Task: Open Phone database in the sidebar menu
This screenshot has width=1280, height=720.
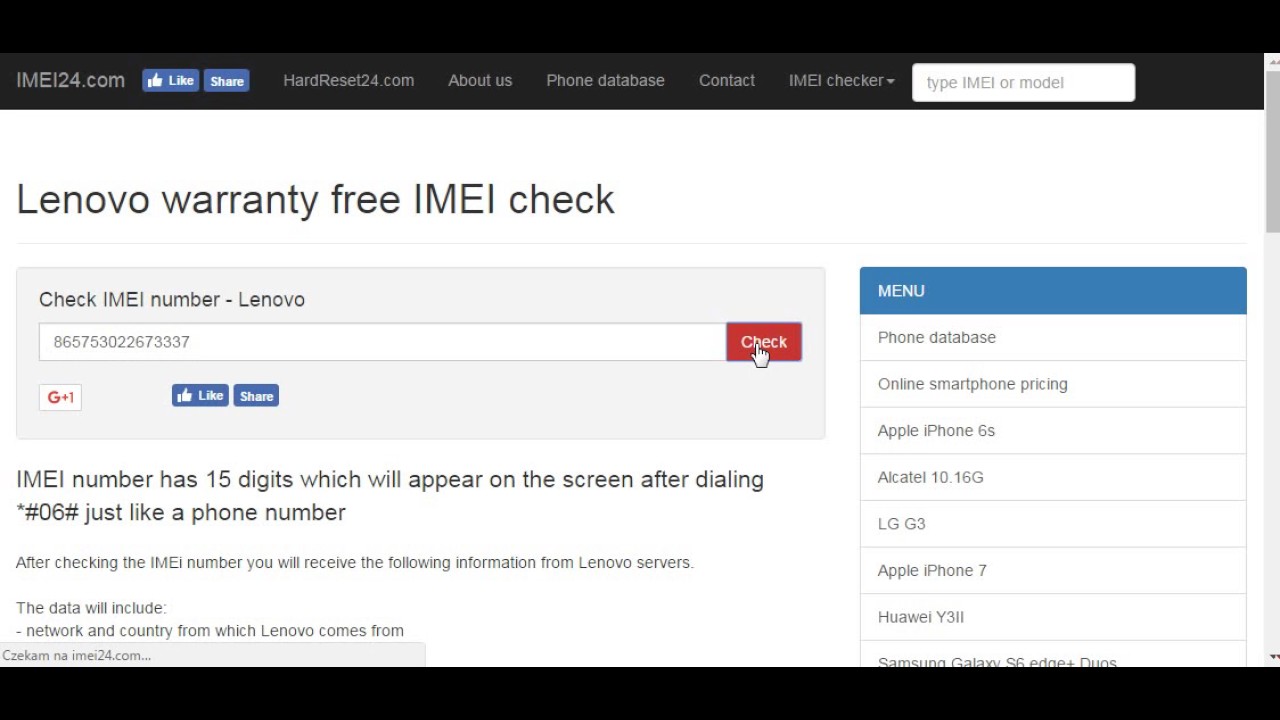Action: (1053, 337)
